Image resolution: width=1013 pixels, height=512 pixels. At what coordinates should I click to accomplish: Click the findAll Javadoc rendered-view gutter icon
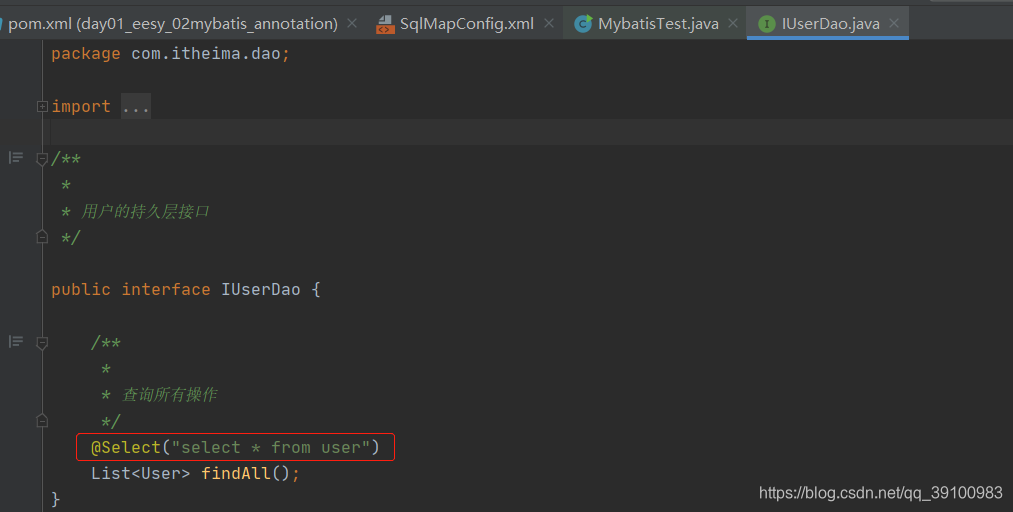[x=16, y=342]
